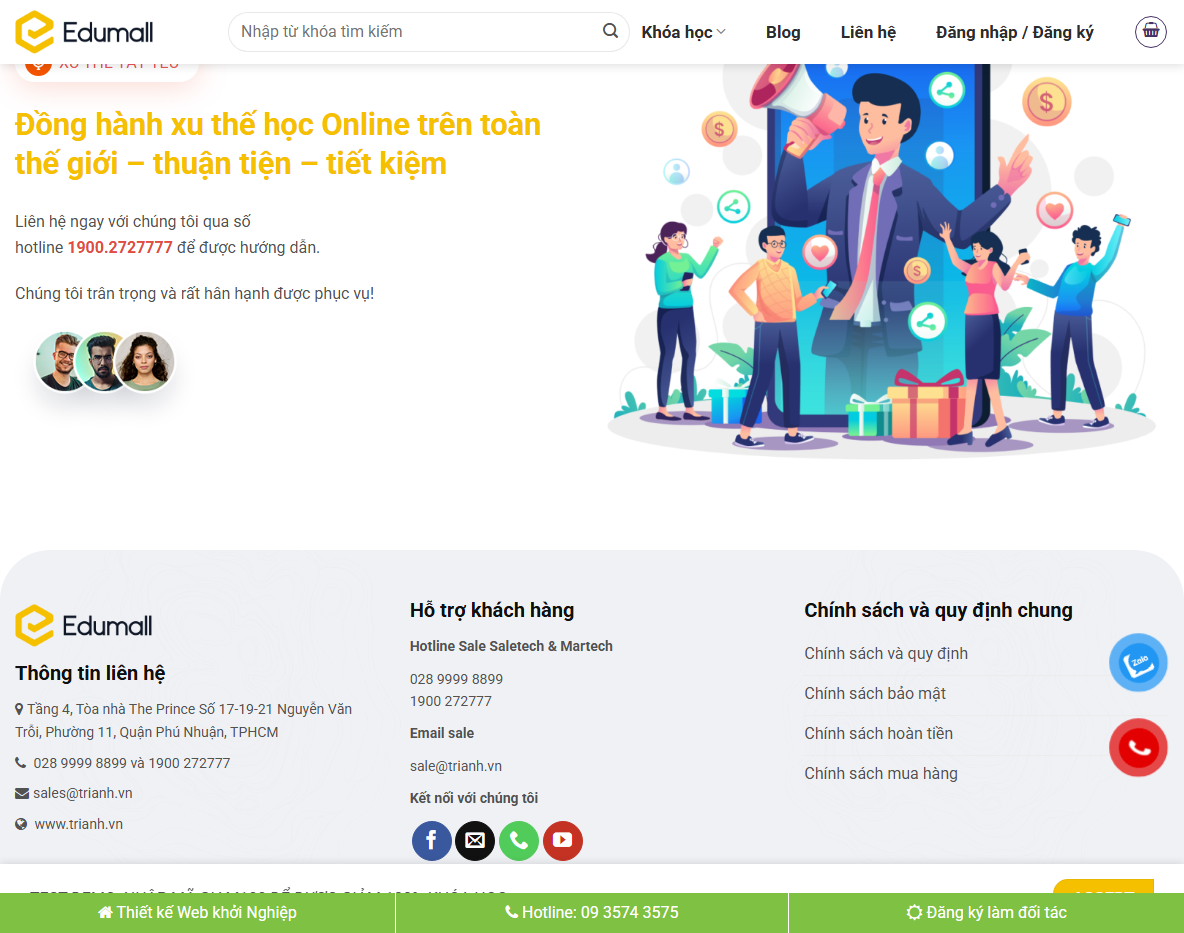Open the YouTube channel icon
This screenshot has height=933, width=1184.
point(563,841)
